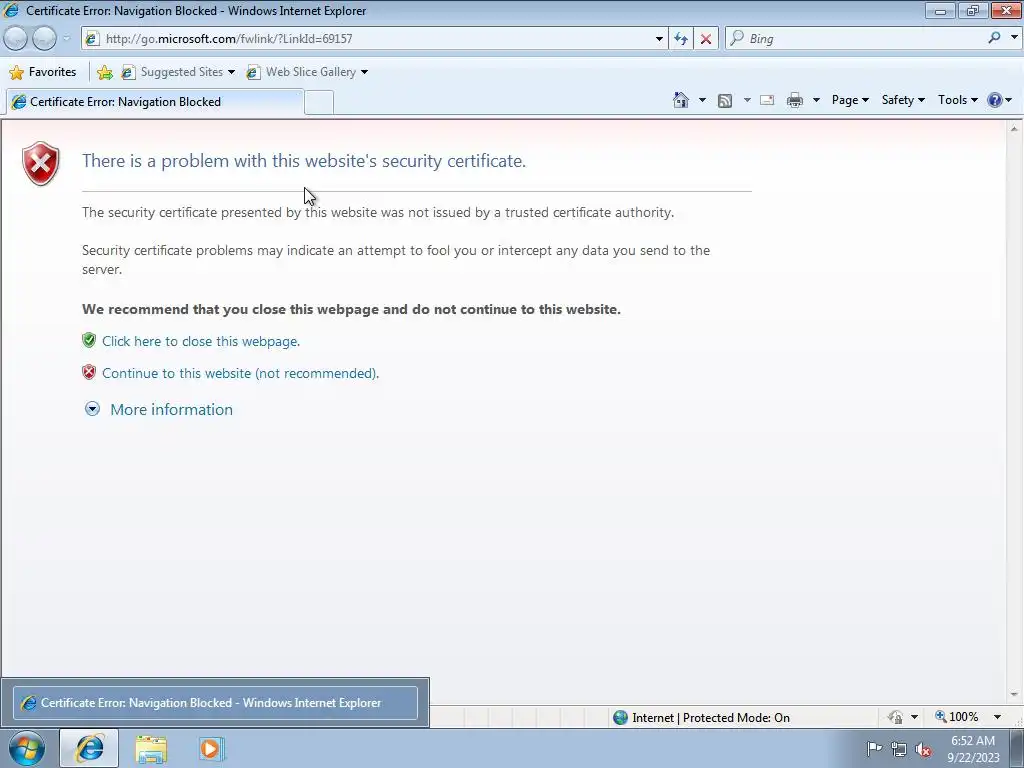Click the blue Help question mark icon
Image resolution: width=1024 pixels, height=768 pixels.
(x=995, y=100)
